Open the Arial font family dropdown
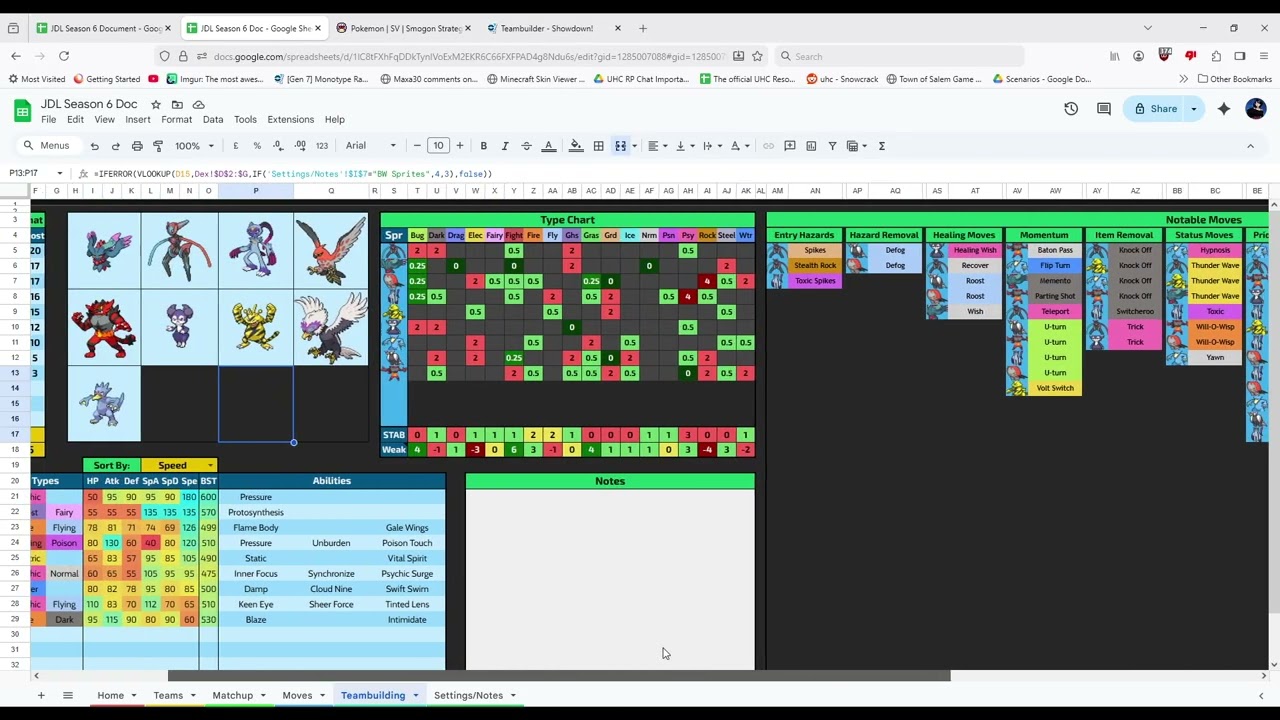This screenshot has width=1280, height=720. [371, 146]
